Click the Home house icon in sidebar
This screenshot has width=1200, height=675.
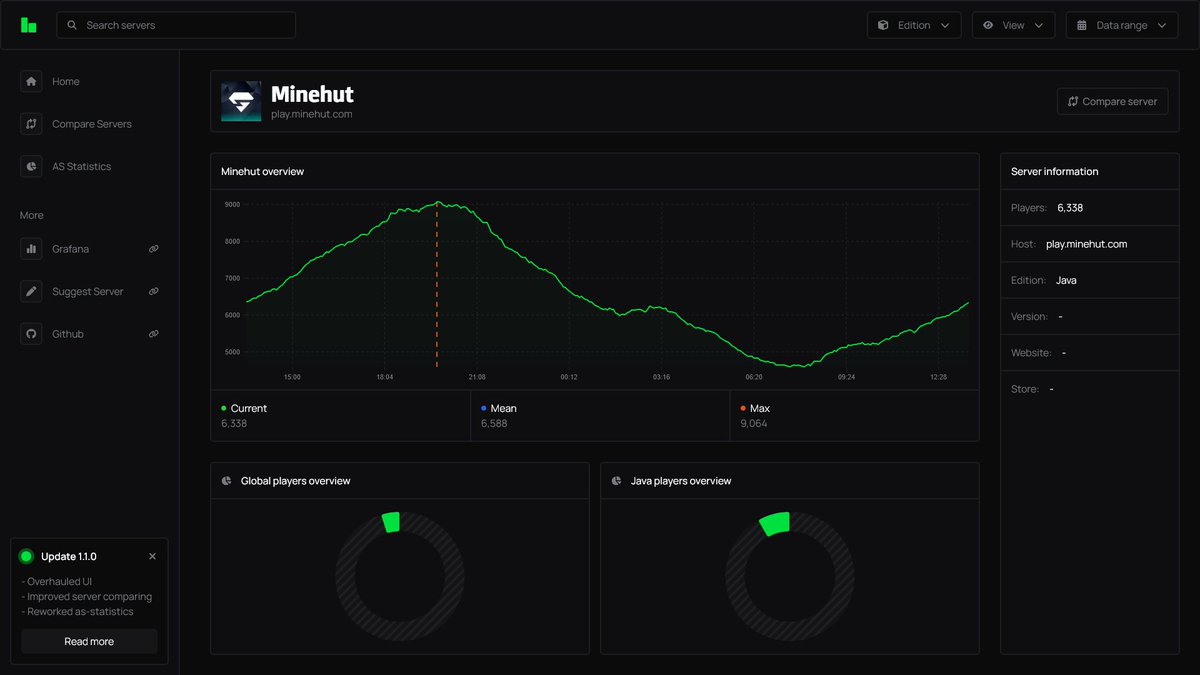click(x=31, y=81)
